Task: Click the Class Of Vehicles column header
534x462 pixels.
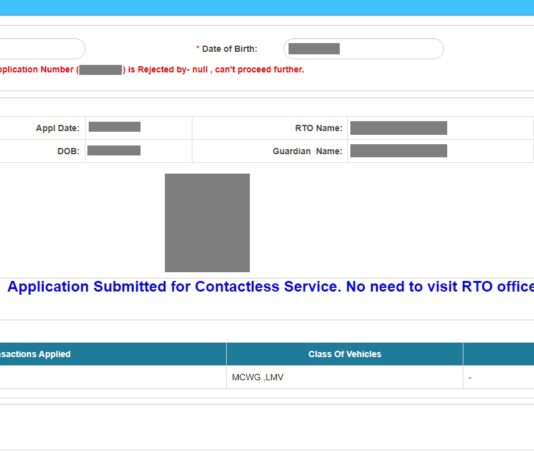Action: pyautogui.click(x=345, y=354)
